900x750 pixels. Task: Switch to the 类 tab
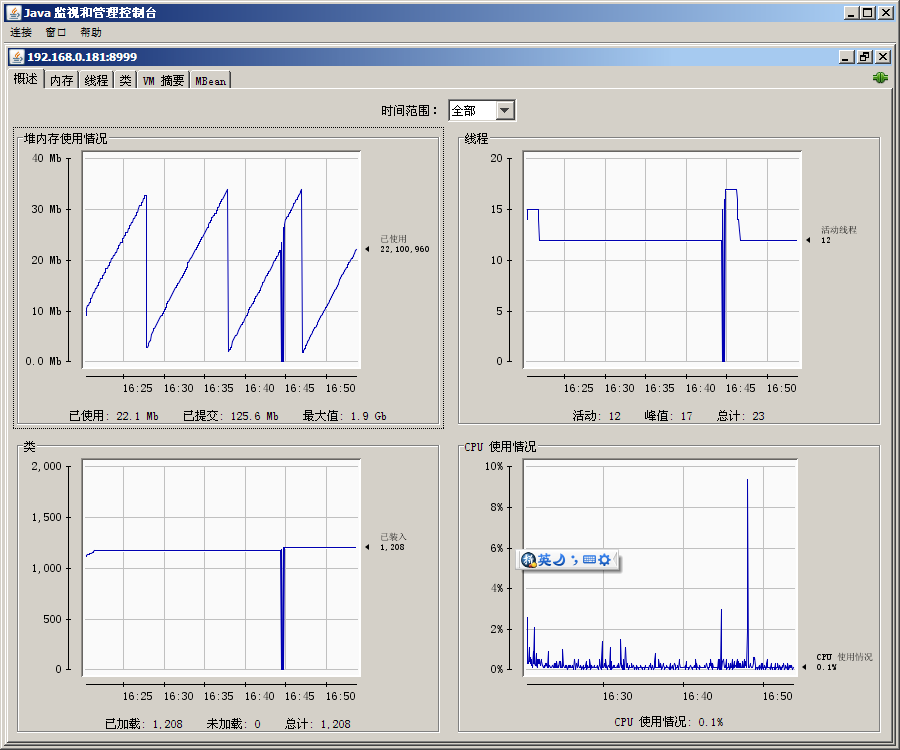pos(125,80)
